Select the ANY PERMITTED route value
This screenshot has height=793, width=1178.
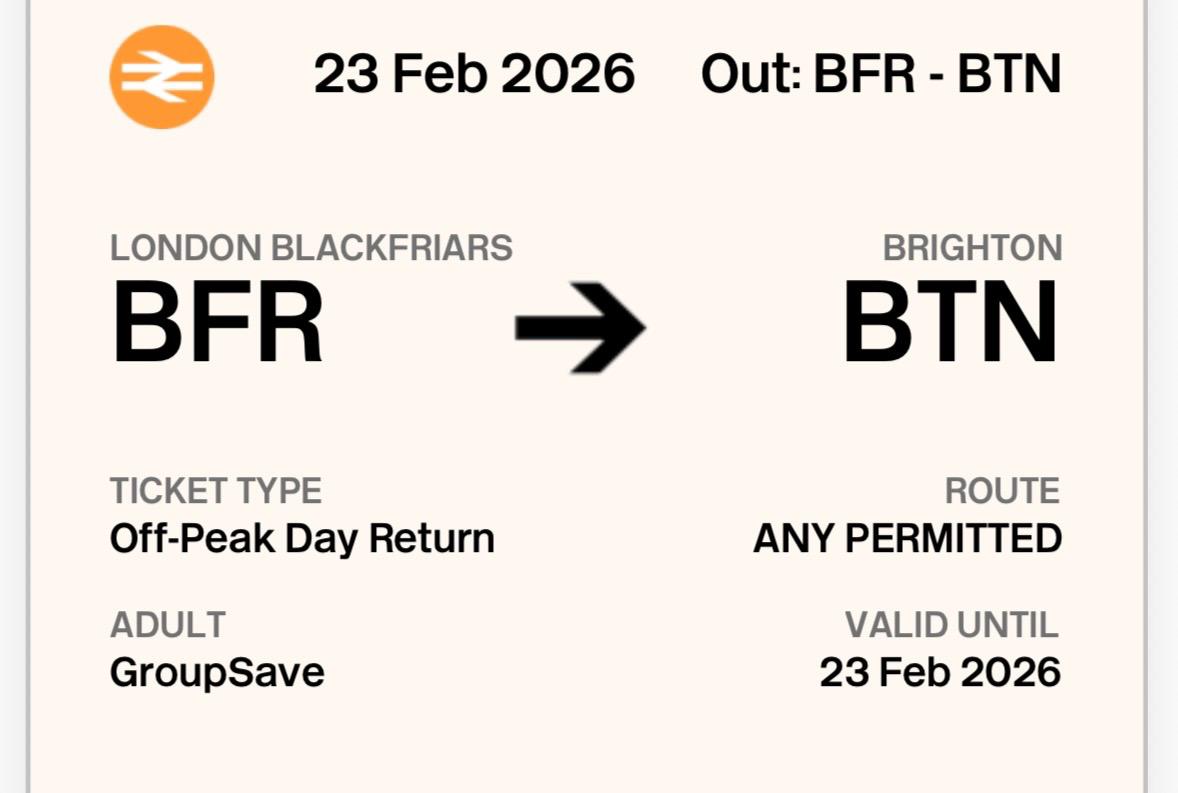coord(908,538)
